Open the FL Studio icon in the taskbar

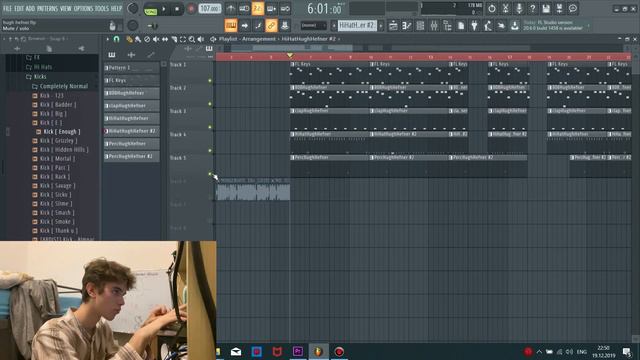(x=318, y=351)
